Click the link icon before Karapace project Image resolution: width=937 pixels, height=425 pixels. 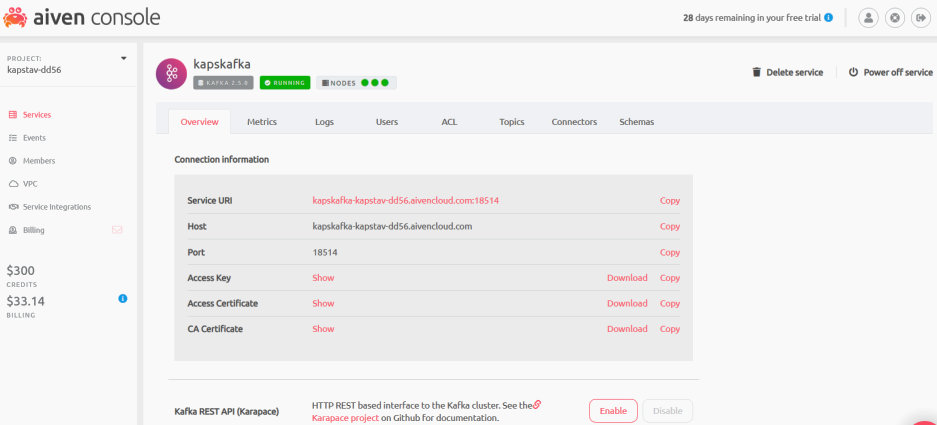coord(537,405)
